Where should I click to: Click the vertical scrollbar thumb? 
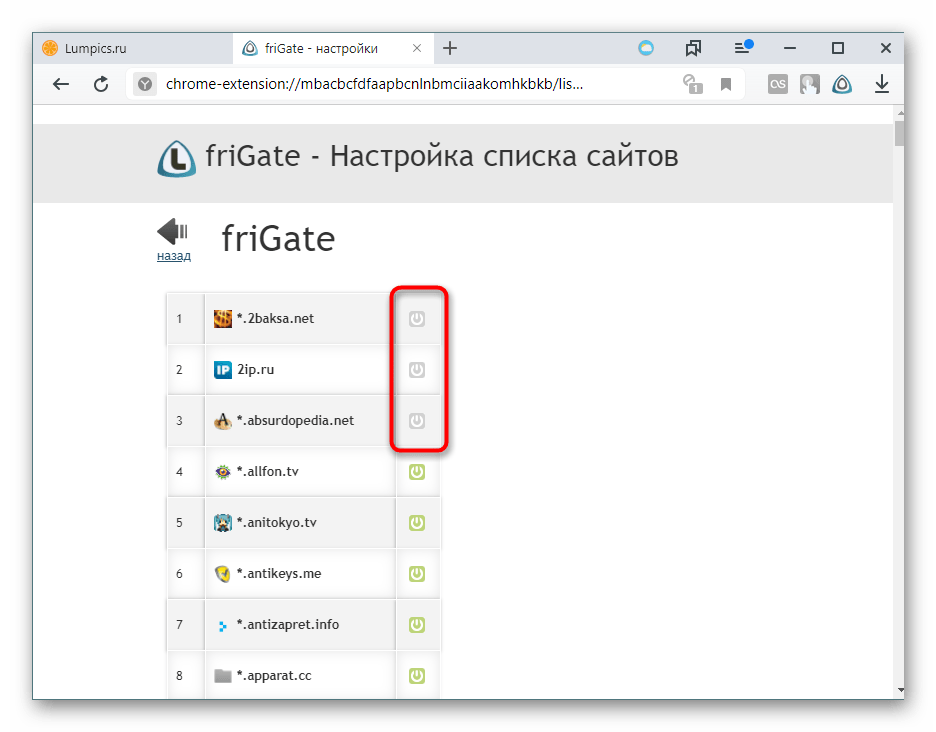click(x=899, y=133)
